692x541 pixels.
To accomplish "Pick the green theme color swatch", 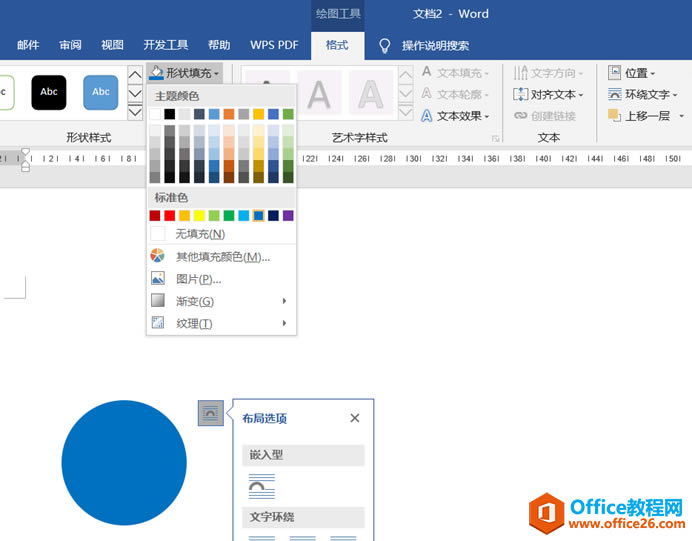I will [288, 114].
